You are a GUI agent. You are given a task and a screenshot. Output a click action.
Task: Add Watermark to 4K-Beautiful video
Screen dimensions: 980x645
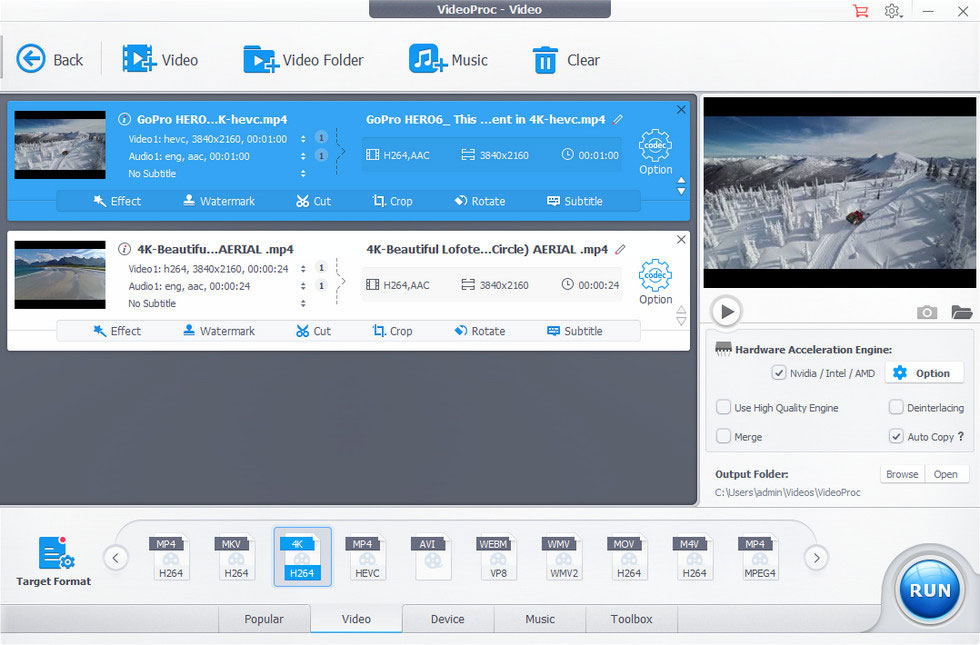coord(219,331)
